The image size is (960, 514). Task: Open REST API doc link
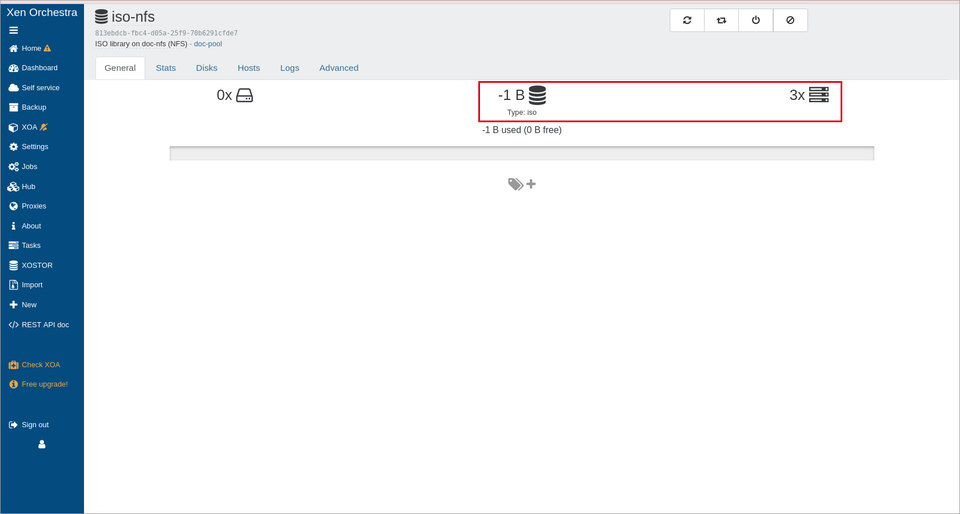point(39,325)
